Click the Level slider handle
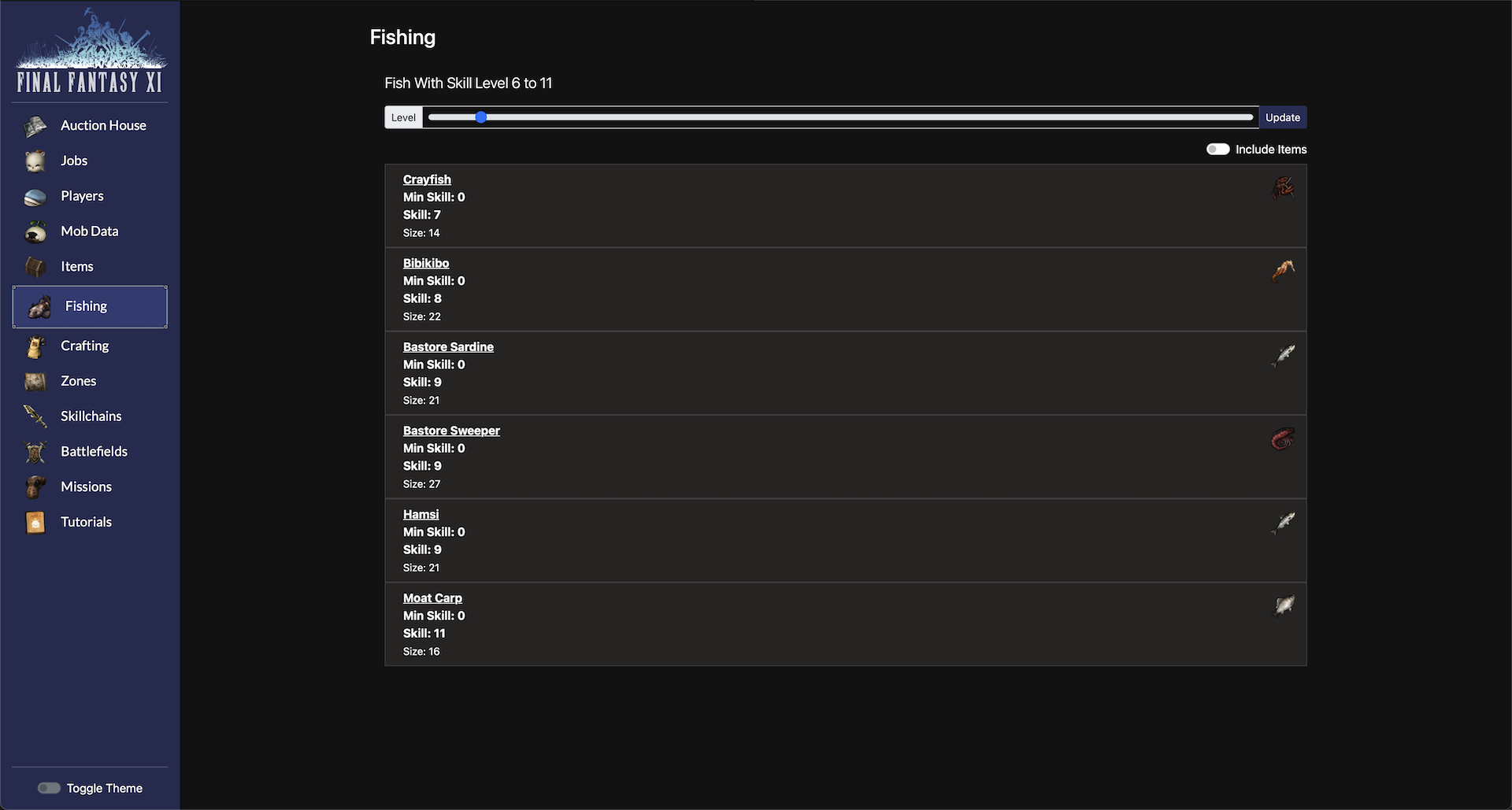Screen dimensions: 1512x810 [x=481, y=117]
